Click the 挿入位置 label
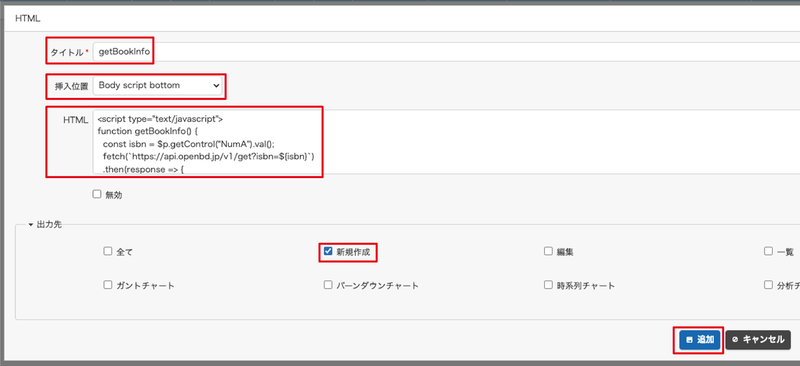Viewport: 800px width, 366px height. (71, 86)
